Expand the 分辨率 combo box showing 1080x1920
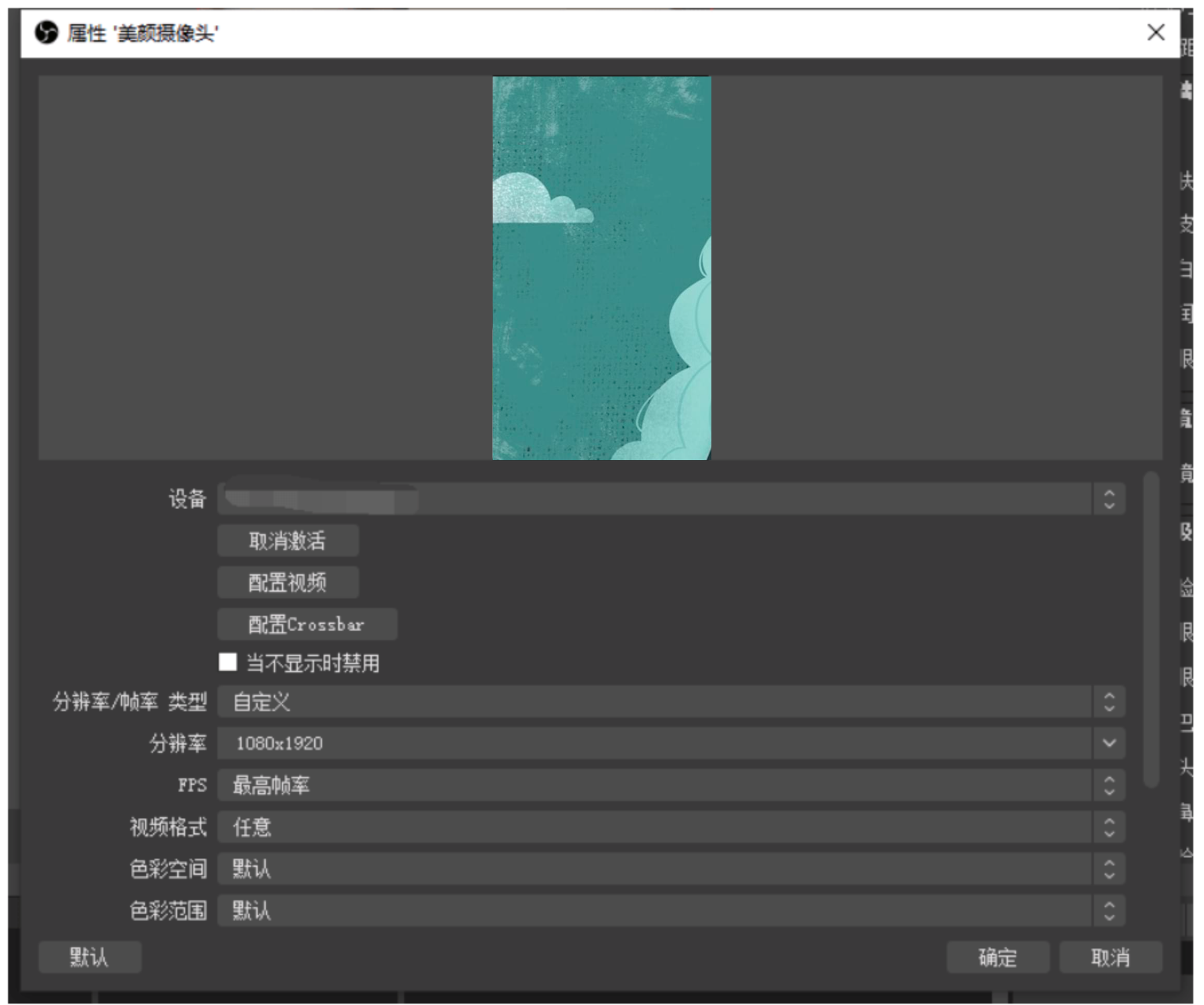The width and height of the screenshot is (1204, 1005). [x=671, y=743]
